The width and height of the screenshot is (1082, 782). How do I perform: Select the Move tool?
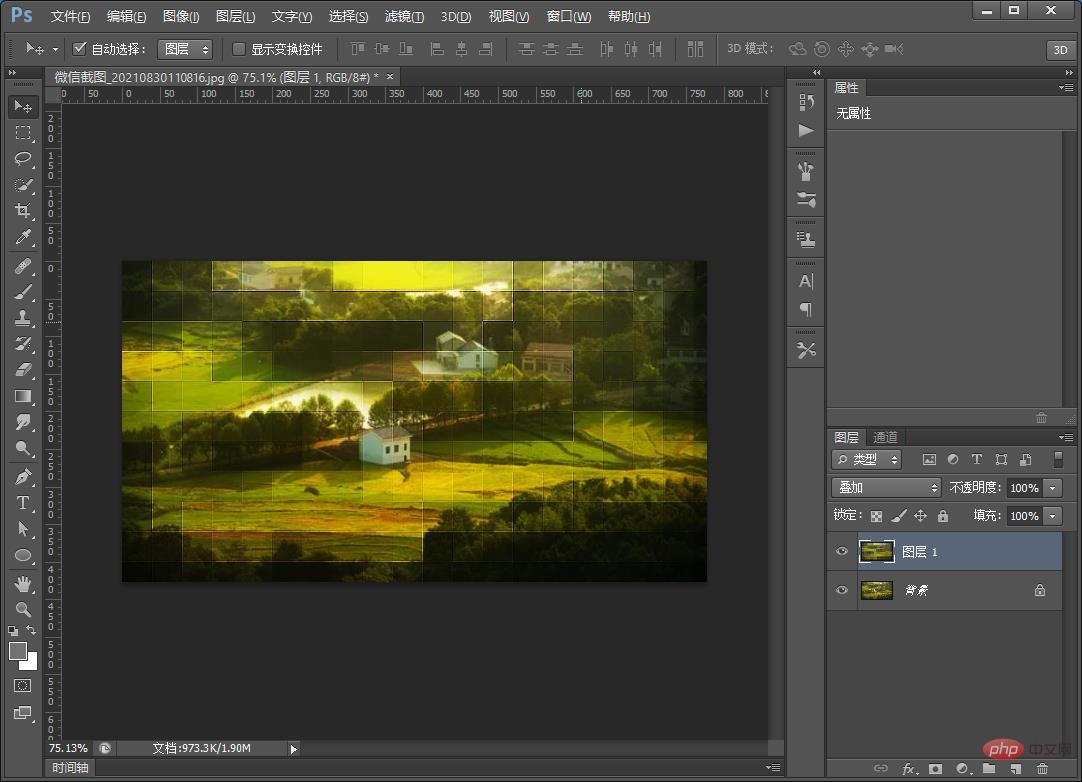pyautogui.click(x=23, y=106)
